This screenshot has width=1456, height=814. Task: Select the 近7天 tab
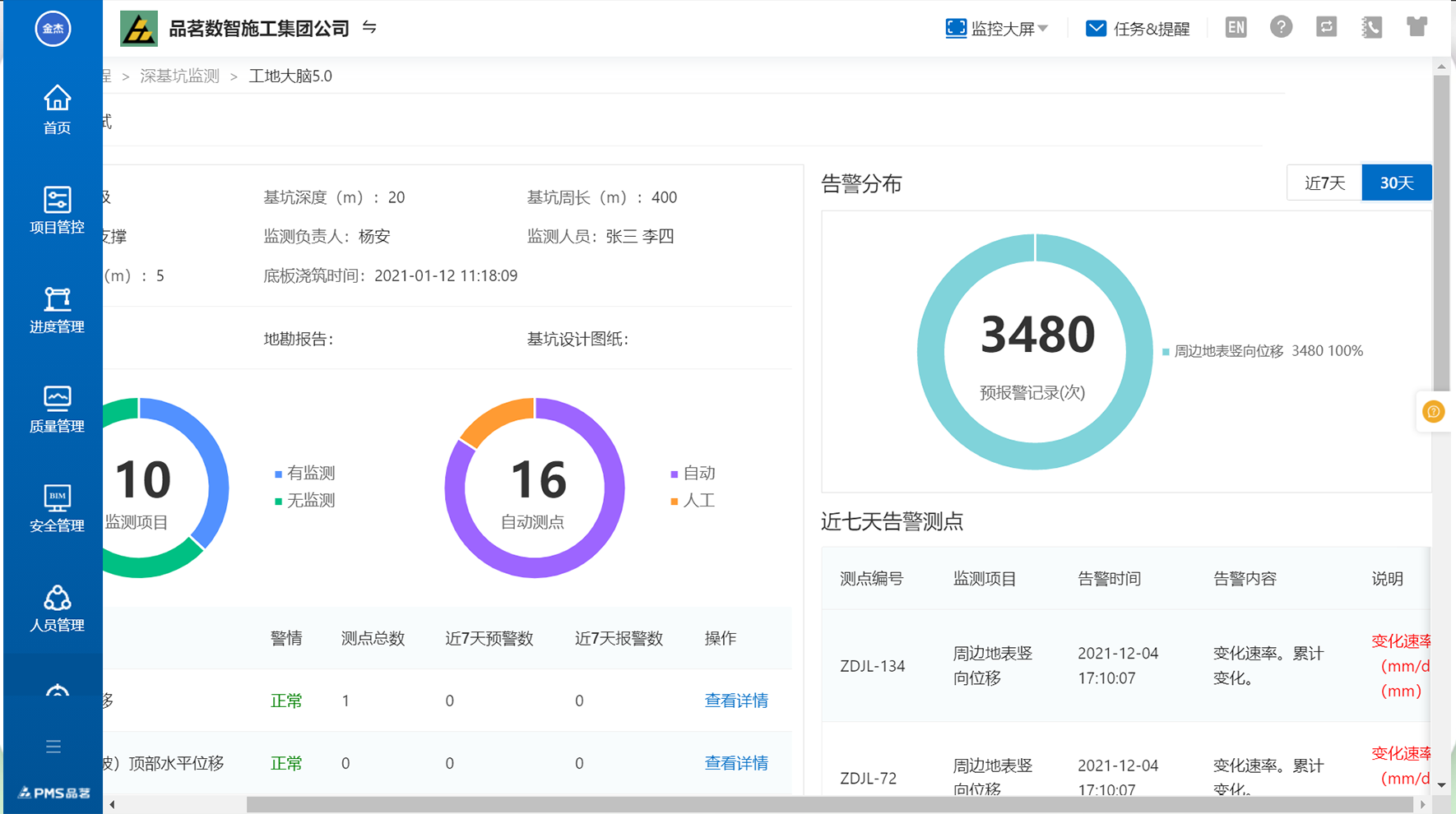click(x=1324, y=183)
